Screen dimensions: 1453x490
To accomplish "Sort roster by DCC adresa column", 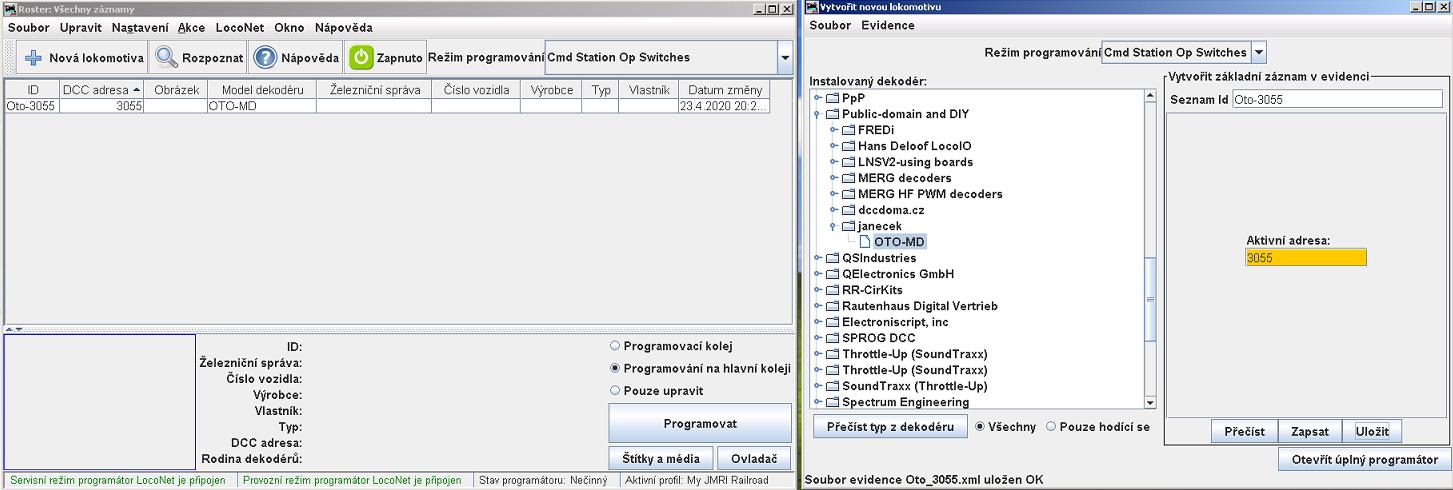I will (x=102, y=90).
